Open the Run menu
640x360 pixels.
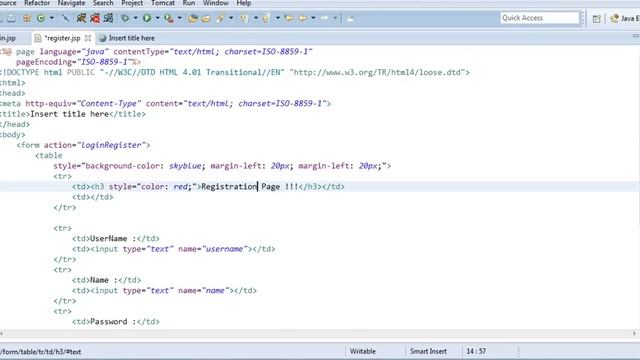(189, 3)
